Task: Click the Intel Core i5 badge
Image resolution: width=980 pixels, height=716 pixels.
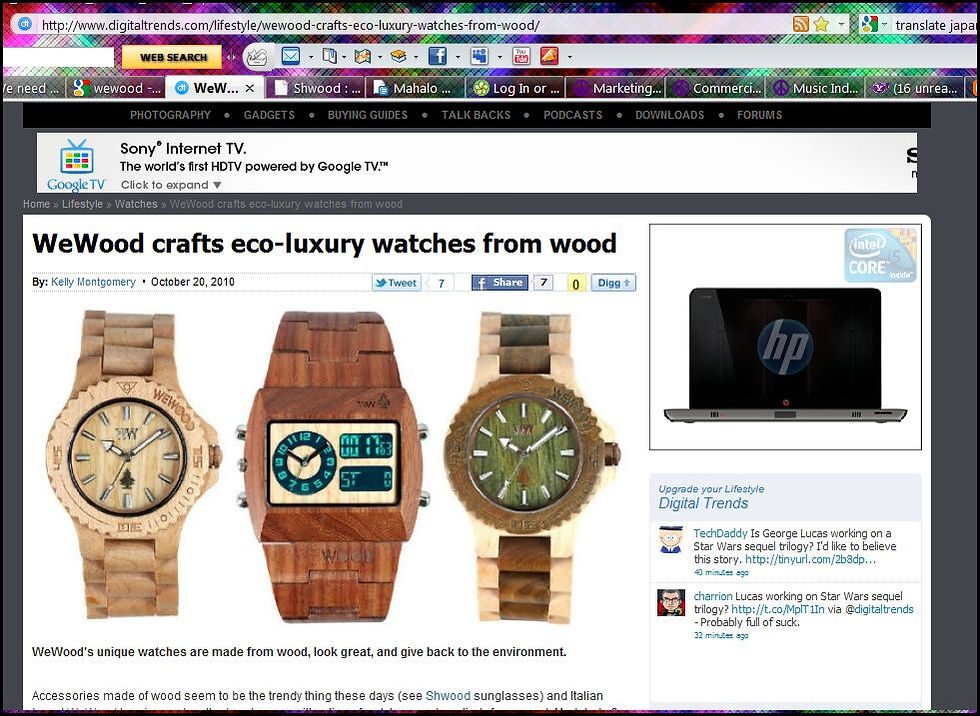Action: pyautogui.click(x=880, y=255)
